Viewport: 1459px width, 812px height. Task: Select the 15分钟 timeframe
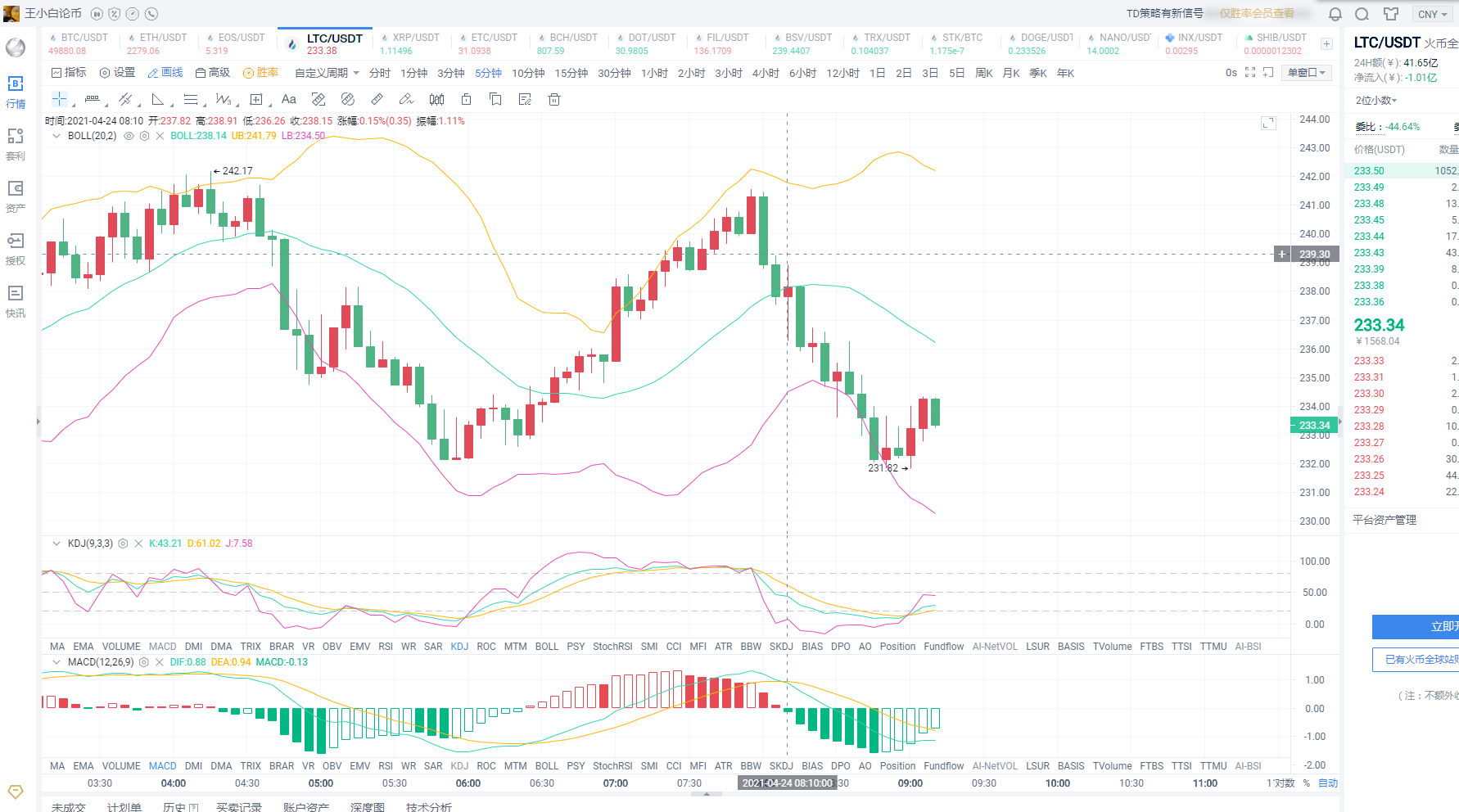pos(571,73)
